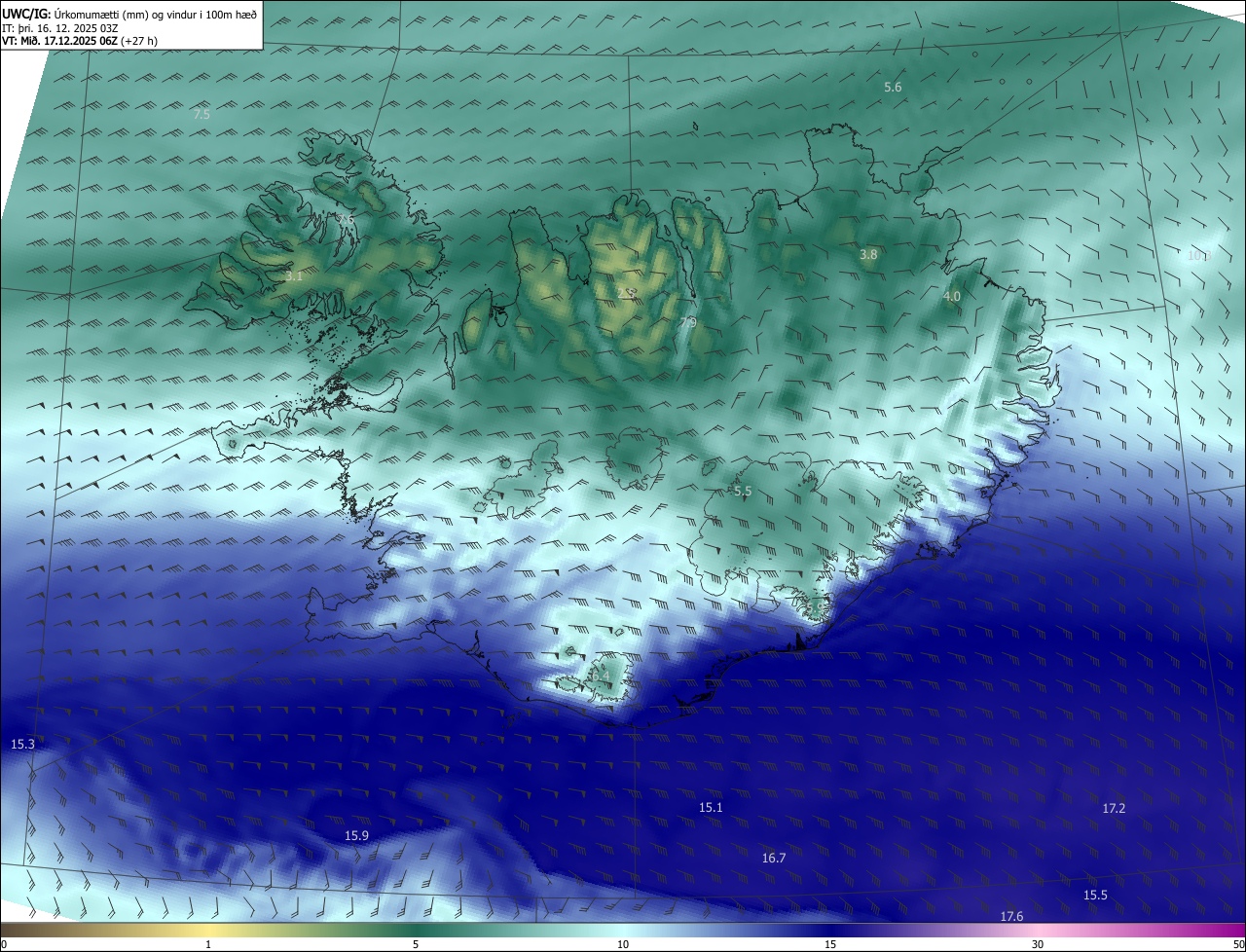1246x952 pixels.
Task: Click the legend tick label 15
Action: 830,944
